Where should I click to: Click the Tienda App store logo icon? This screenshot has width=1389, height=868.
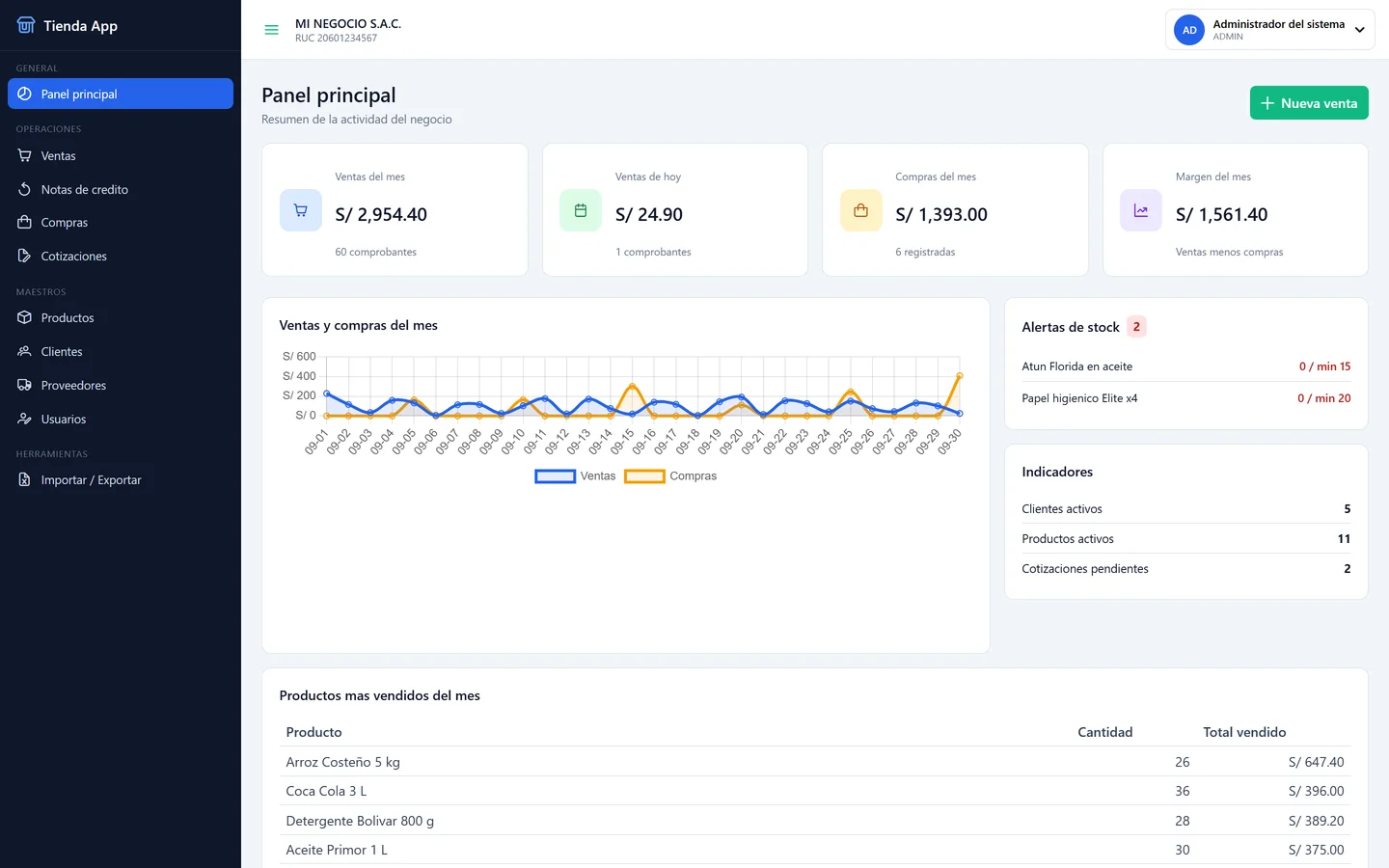point(26,25)
